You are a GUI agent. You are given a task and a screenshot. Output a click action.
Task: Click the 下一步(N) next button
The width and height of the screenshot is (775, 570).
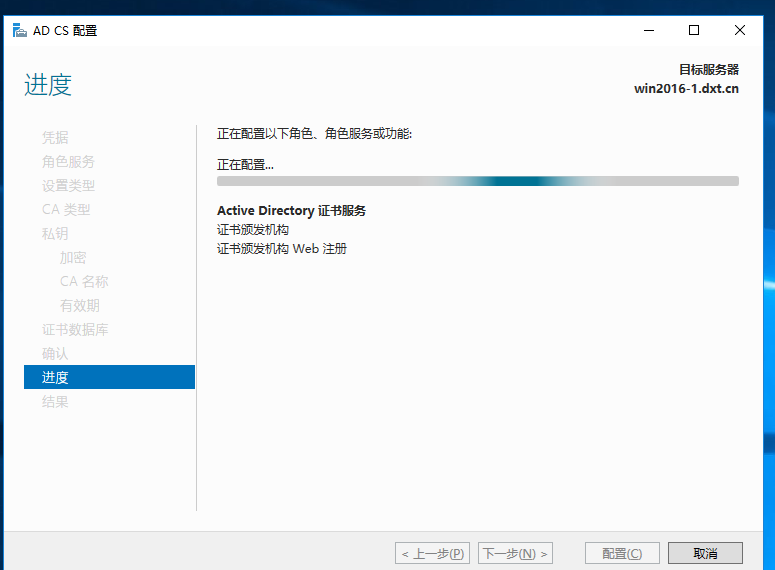(x=515, y=553)
